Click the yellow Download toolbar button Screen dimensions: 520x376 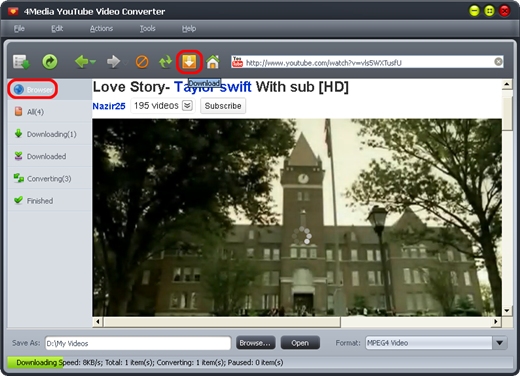click(189, 62)
